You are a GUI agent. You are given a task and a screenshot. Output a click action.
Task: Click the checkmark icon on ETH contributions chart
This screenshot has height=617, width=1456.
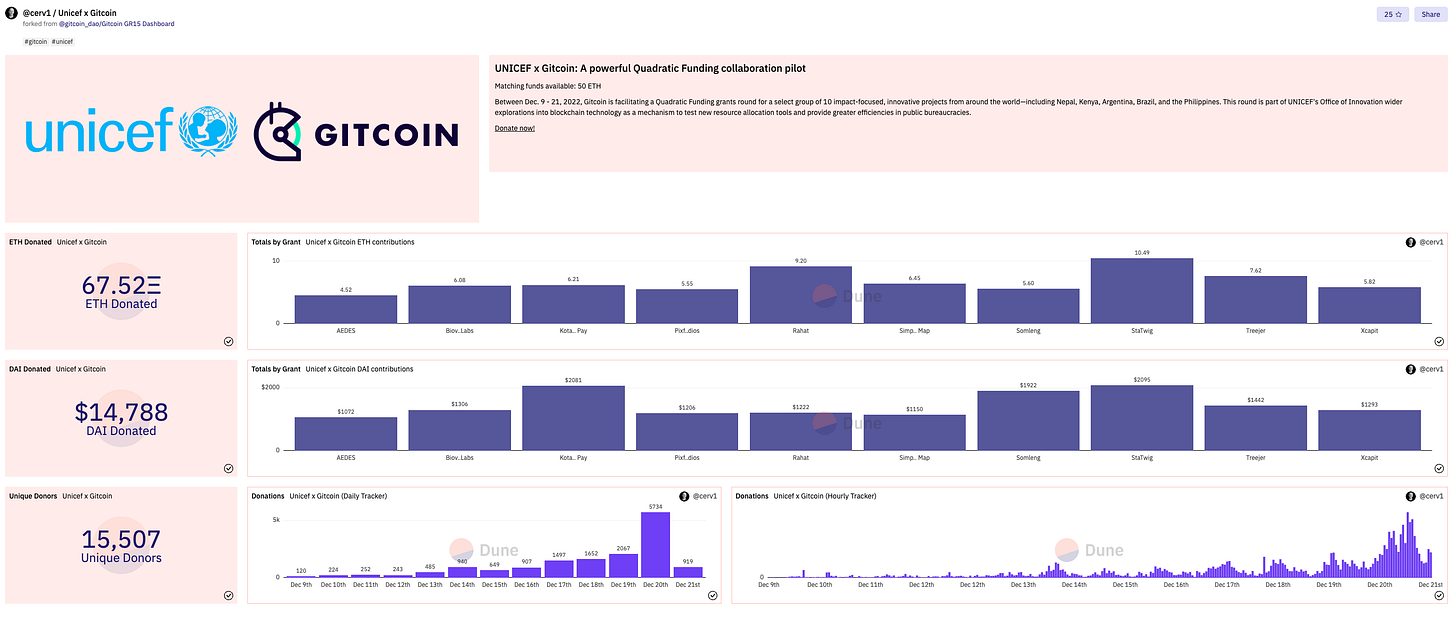click(x=1439, y=341)
